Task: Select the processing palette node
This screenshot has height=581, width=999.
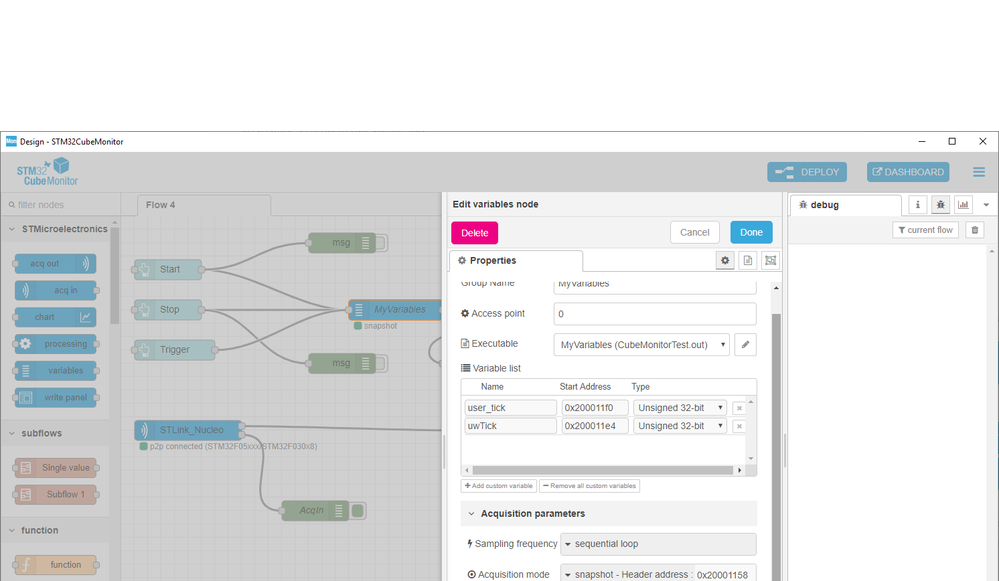Action: pyautogui.click(x=55, y=344)
